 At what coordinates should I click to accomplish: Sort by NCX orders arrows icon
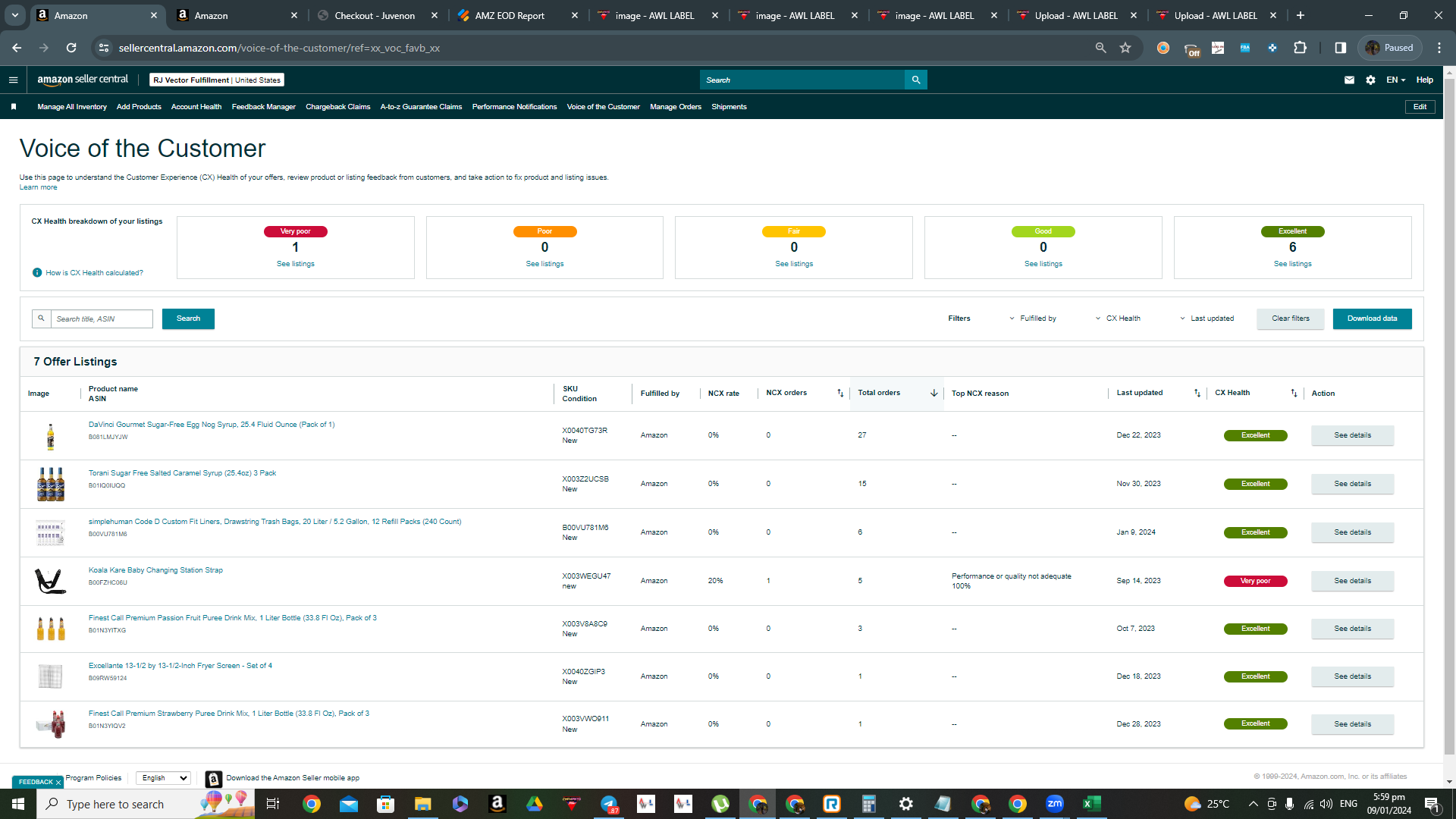840,393
